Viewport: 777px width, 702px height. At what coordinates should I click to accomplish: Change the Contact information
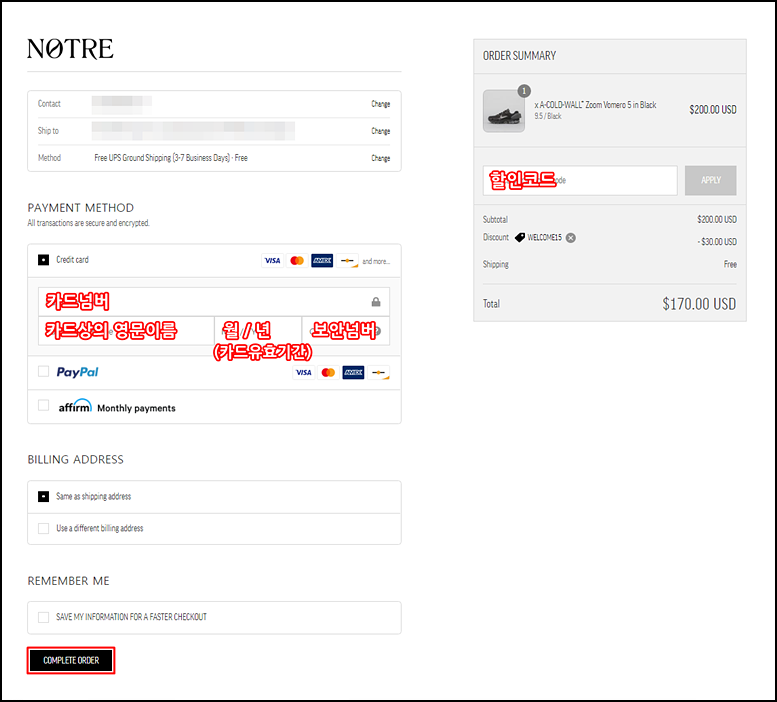point(381,104)
